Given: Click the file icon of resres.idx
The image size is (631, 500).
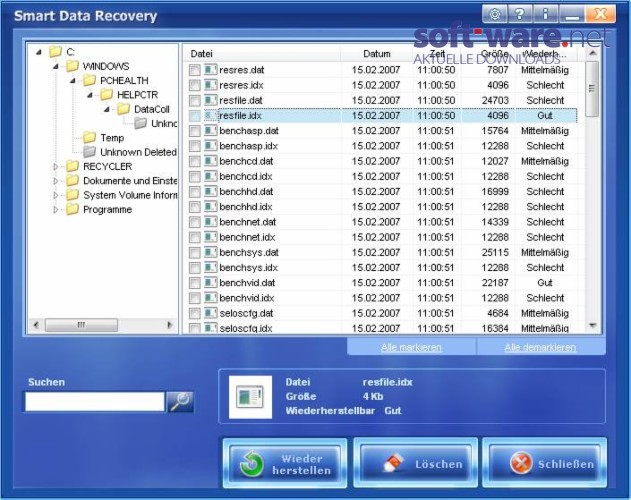Looking at the screenshot, I should click(x=210, y=85).
